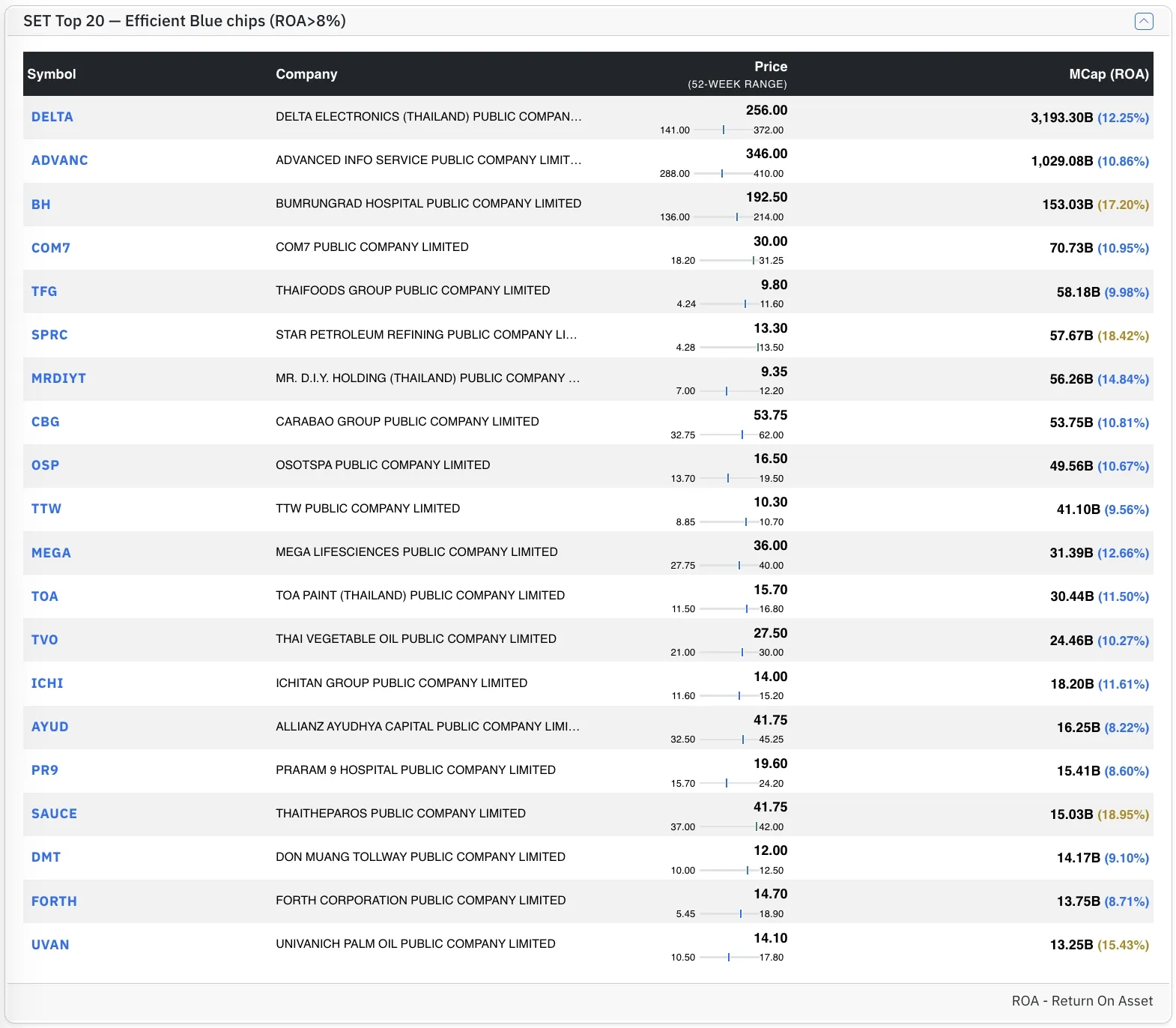The width and height of the screenshot is (1176, 1028).
Task: Click TTW price 10.30
Action: 771,502
